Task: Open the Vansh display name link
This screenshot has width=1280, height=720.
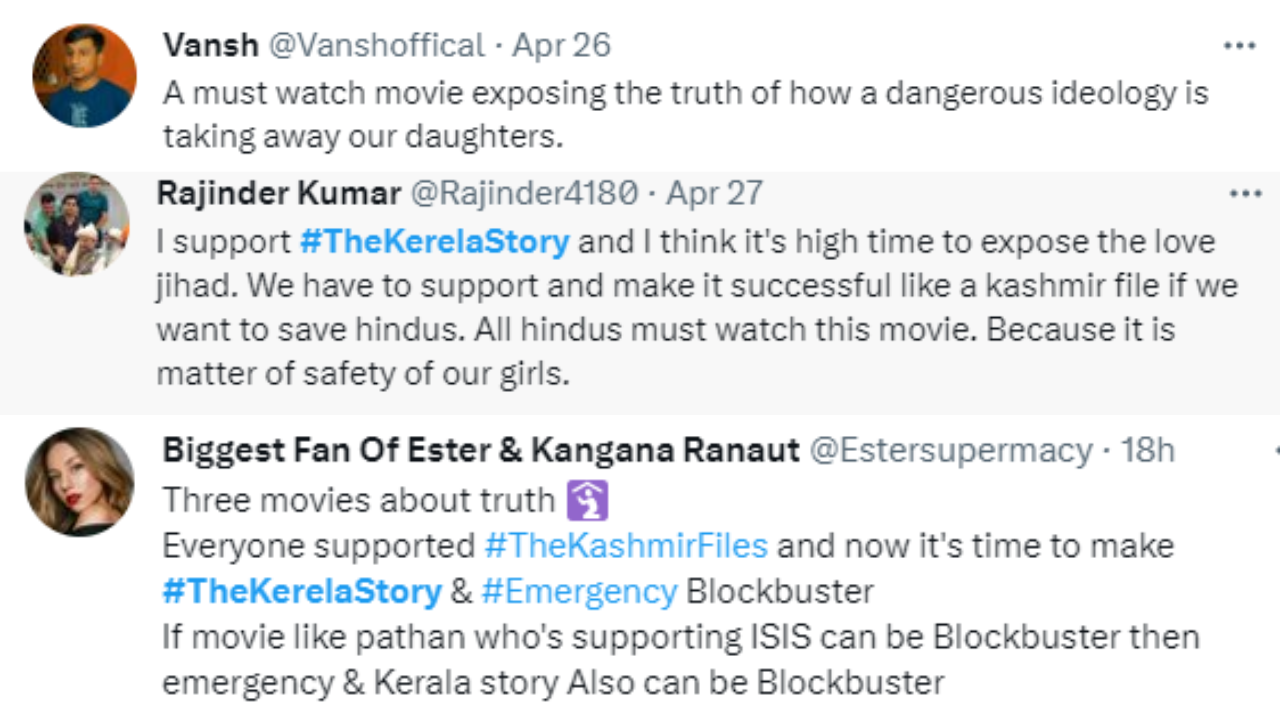Action: [x=210, y=46]
